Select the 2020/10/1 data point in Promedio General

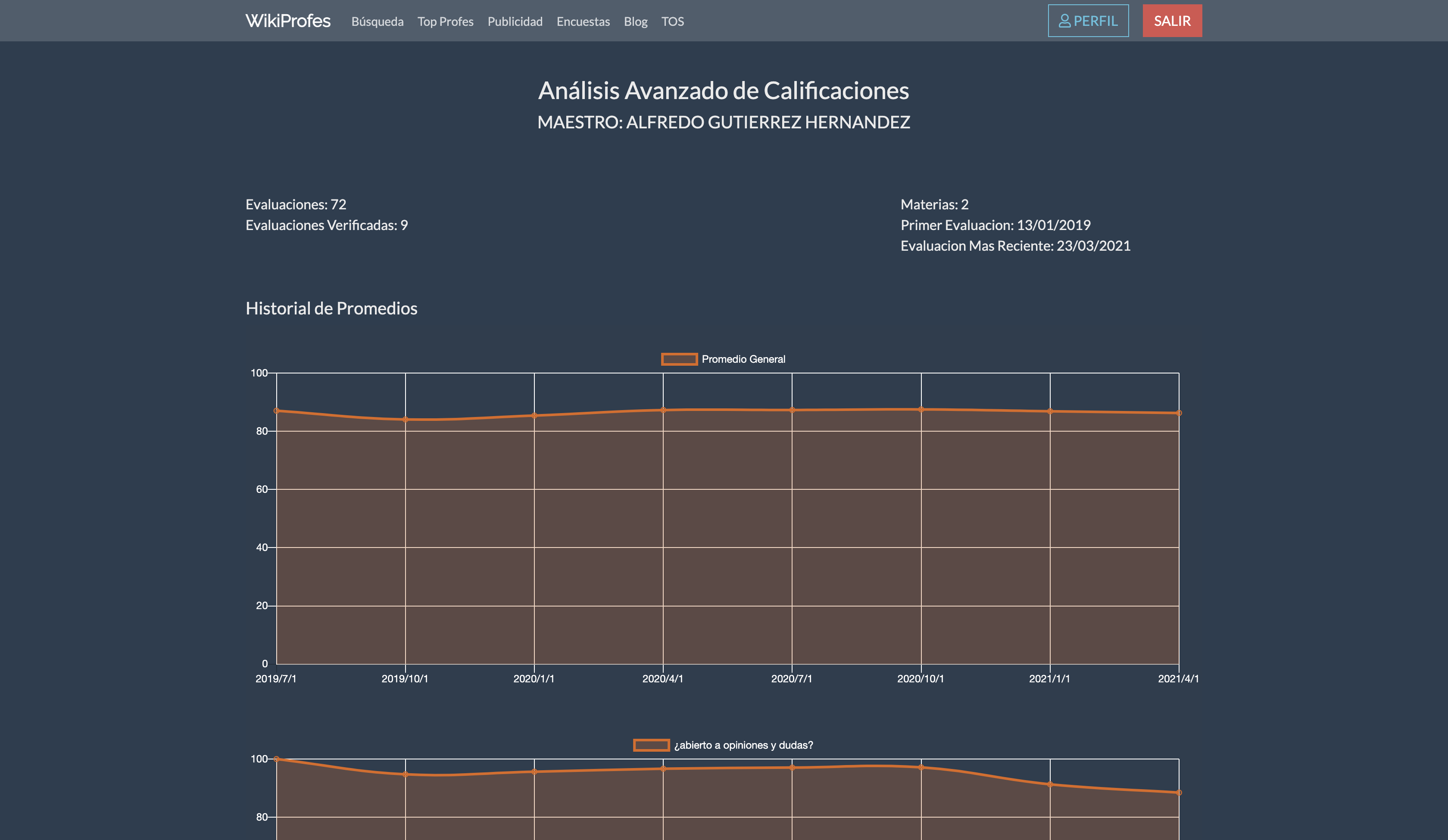point(921,410)
